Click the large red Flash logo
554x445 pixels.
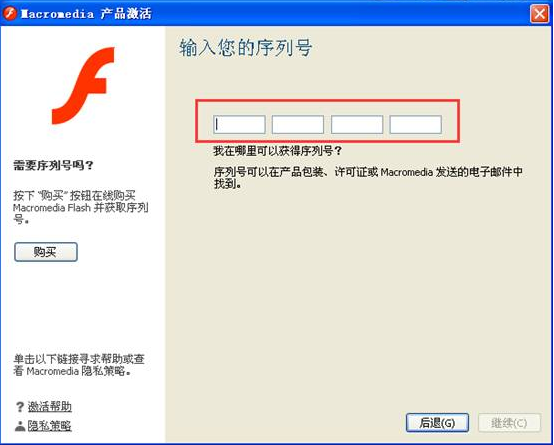pos(83,85)
